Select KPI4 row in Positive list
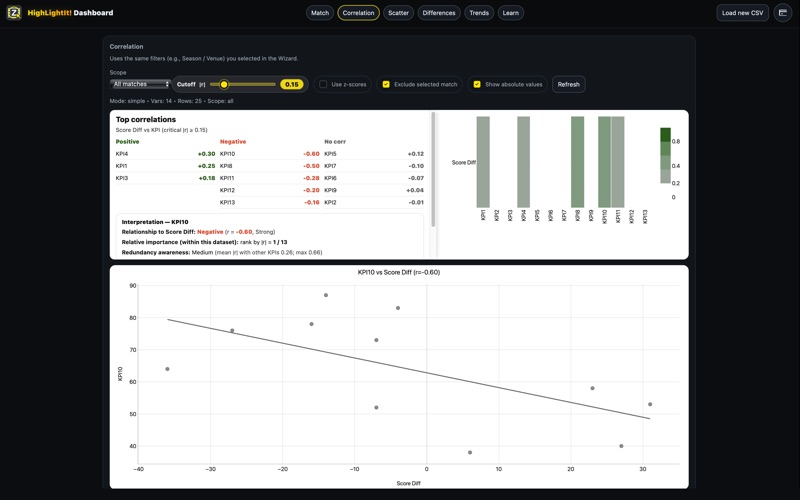The image size is (800, 500). click(165, 154)
